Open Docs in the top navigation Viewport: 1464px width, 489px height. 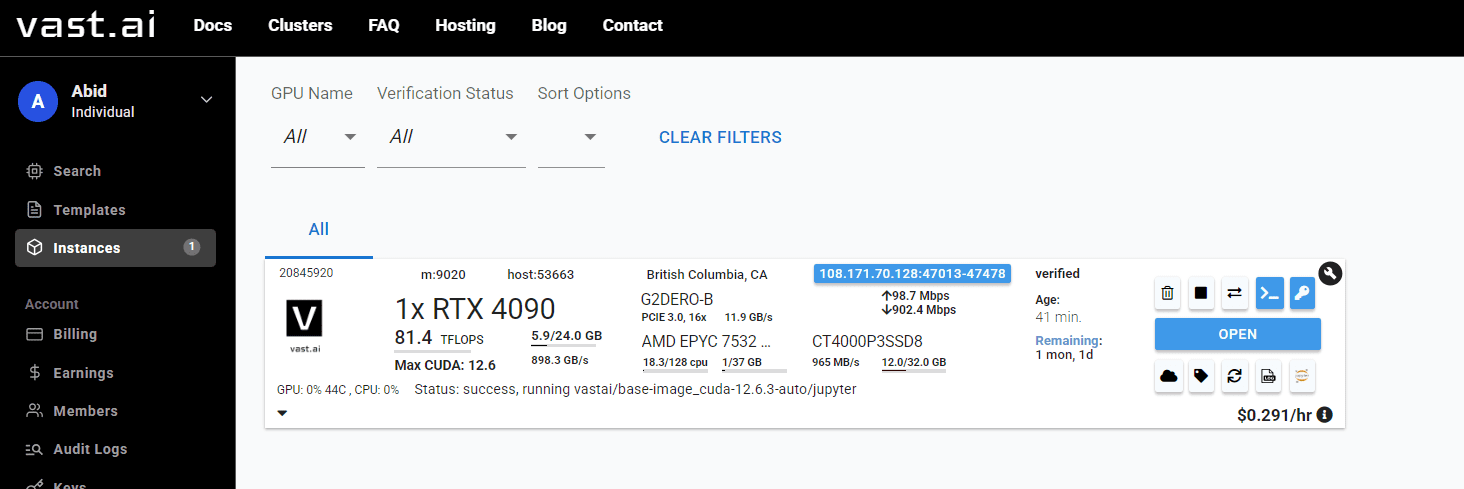[x=213, y=25]
